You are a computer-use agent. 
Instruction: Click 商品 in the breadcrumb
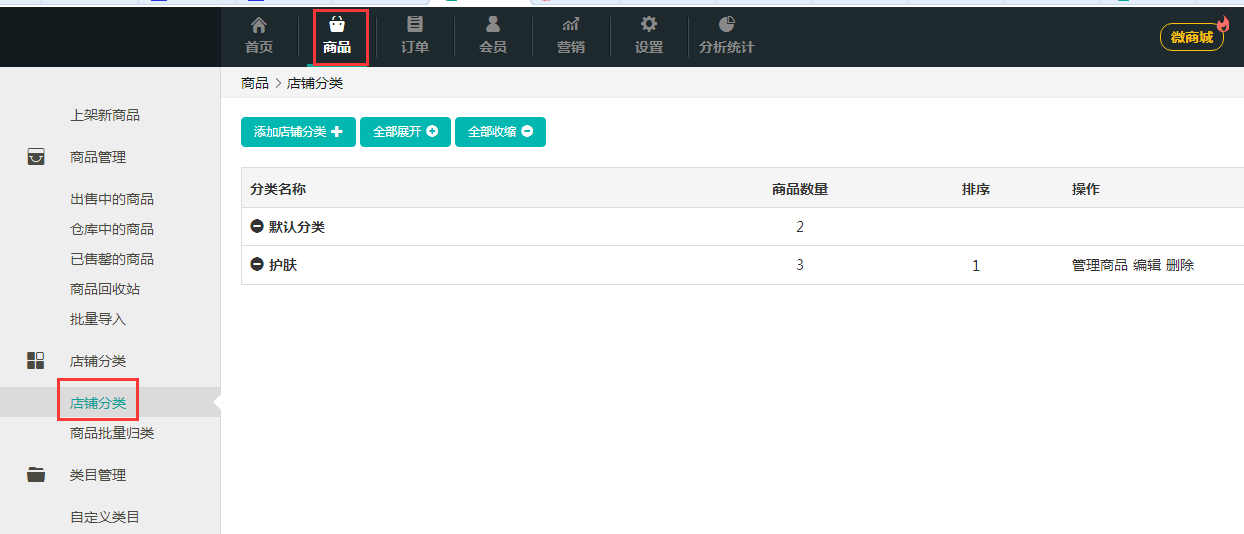(255, 83)
